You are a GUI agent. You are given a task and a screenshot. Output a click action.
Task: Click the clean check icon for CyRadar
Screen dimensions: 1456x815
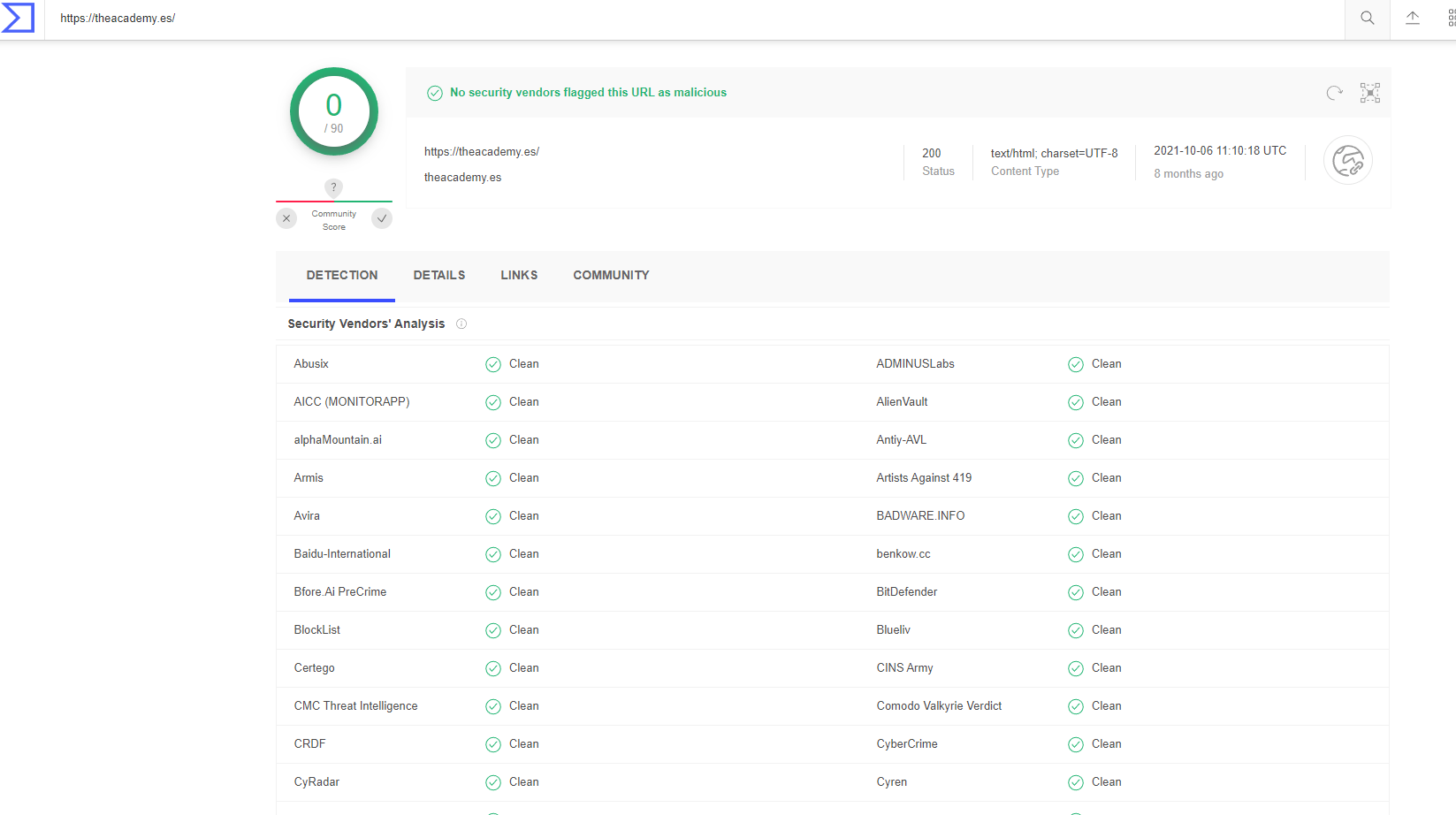click(x=493, y=782)
